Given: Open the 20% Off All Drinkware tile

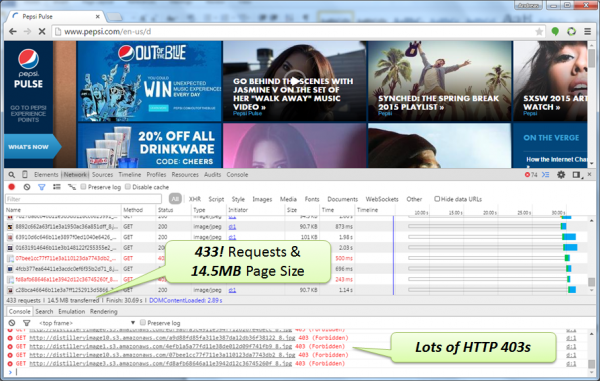Looking at the screenshot, I should point(150,146).
